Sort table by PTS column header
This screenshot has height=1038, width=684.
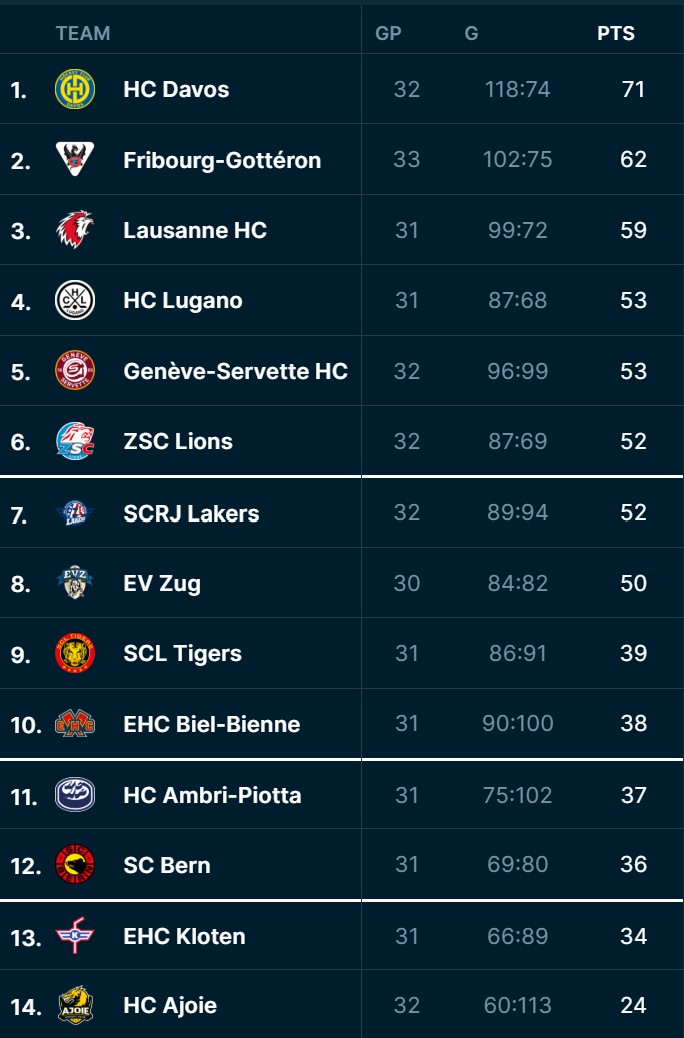coord(616,33)
